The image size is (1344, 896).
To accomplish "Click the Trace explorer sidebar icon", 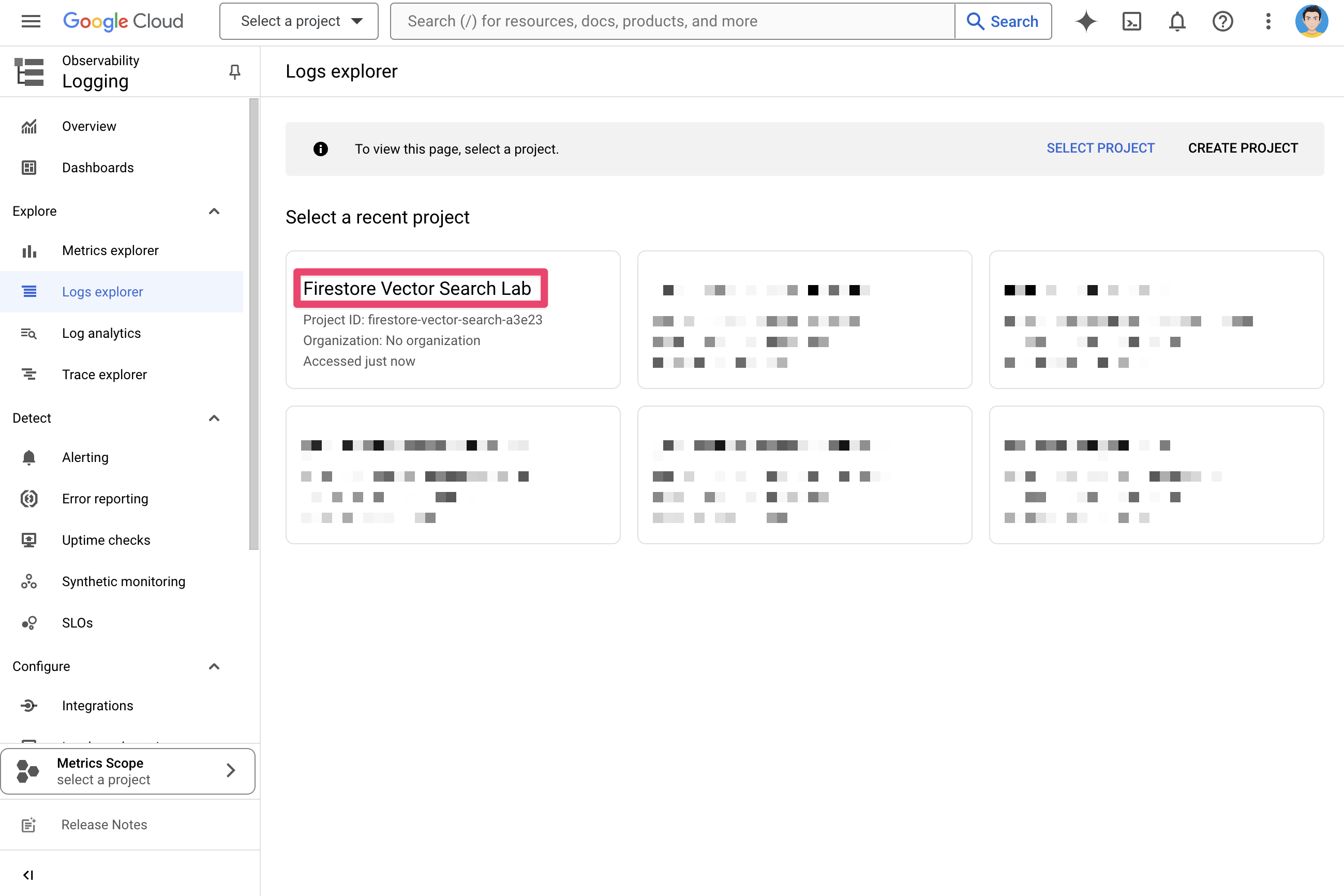I will point(28,374).
